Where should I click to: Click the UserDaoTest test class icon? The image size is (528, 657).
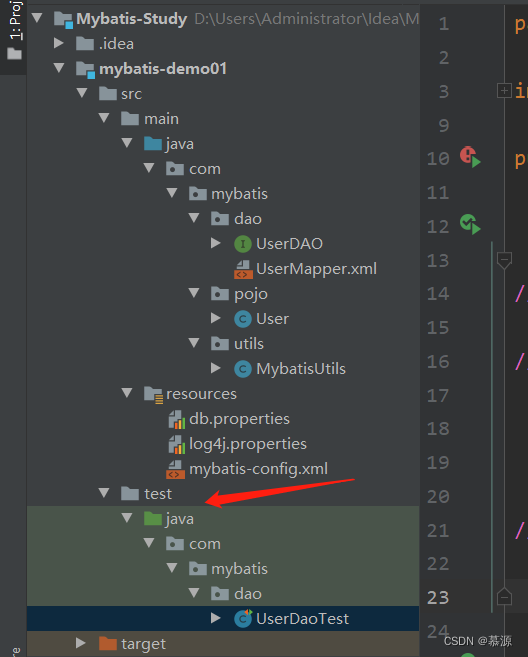(243, 618)
